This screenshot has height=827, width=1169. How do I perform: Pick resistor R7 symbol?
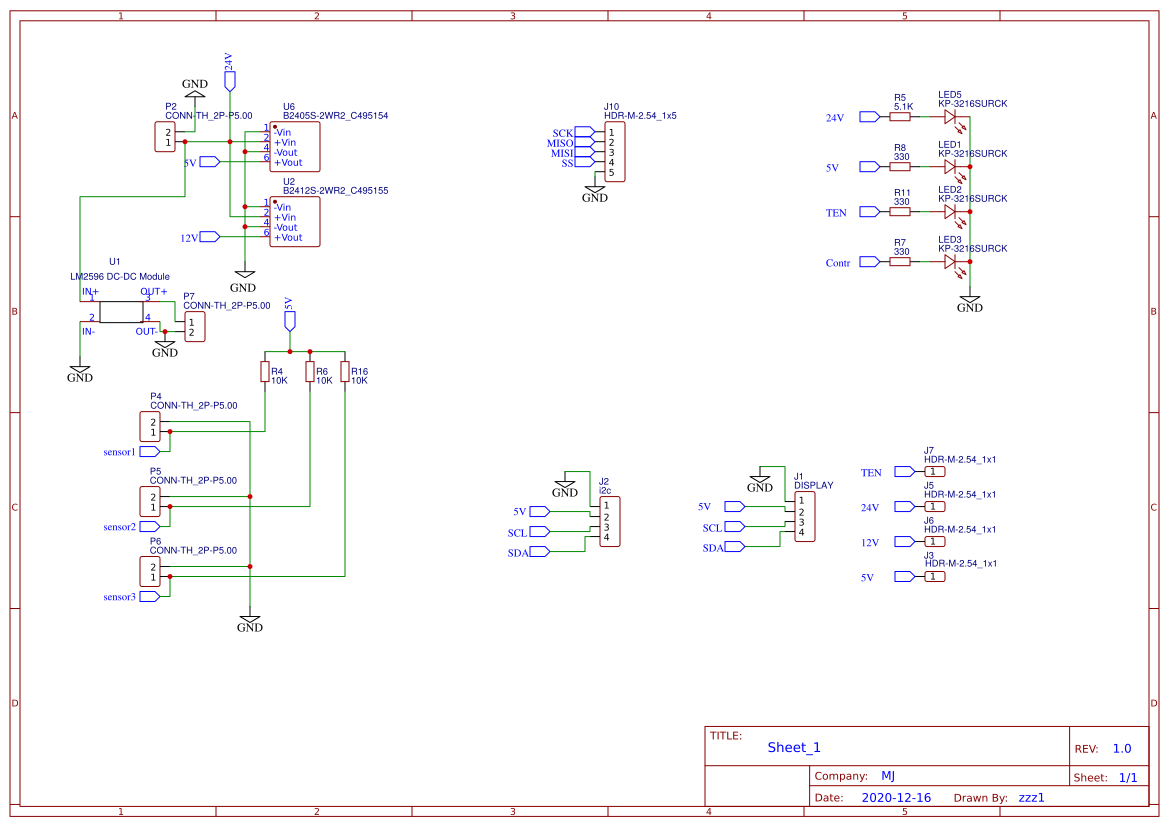[900, 262]
